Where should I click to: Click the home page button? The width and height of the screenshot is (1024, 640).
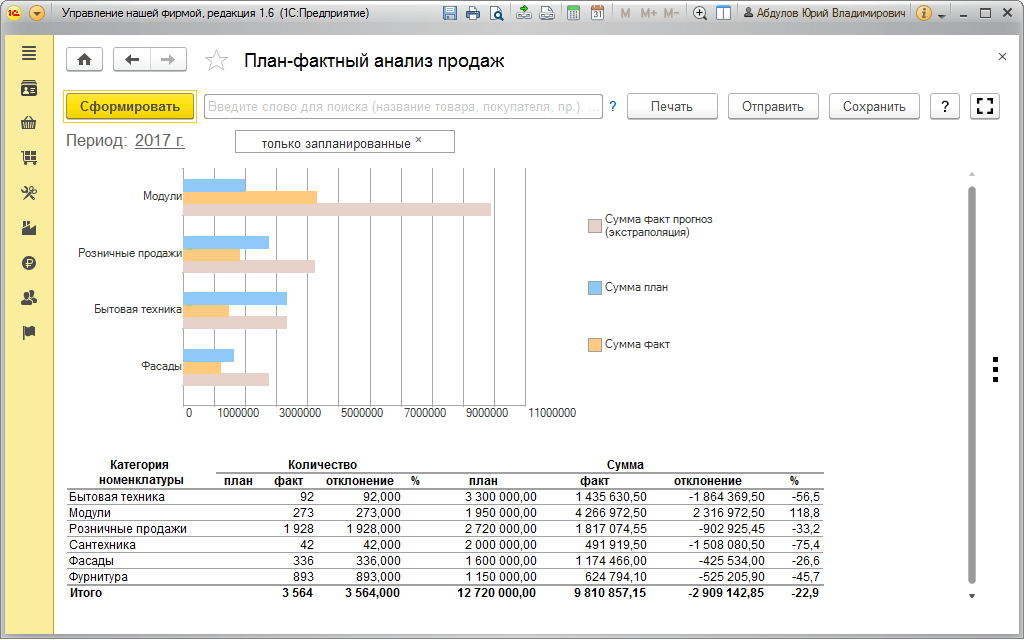[x=84, y=60]
